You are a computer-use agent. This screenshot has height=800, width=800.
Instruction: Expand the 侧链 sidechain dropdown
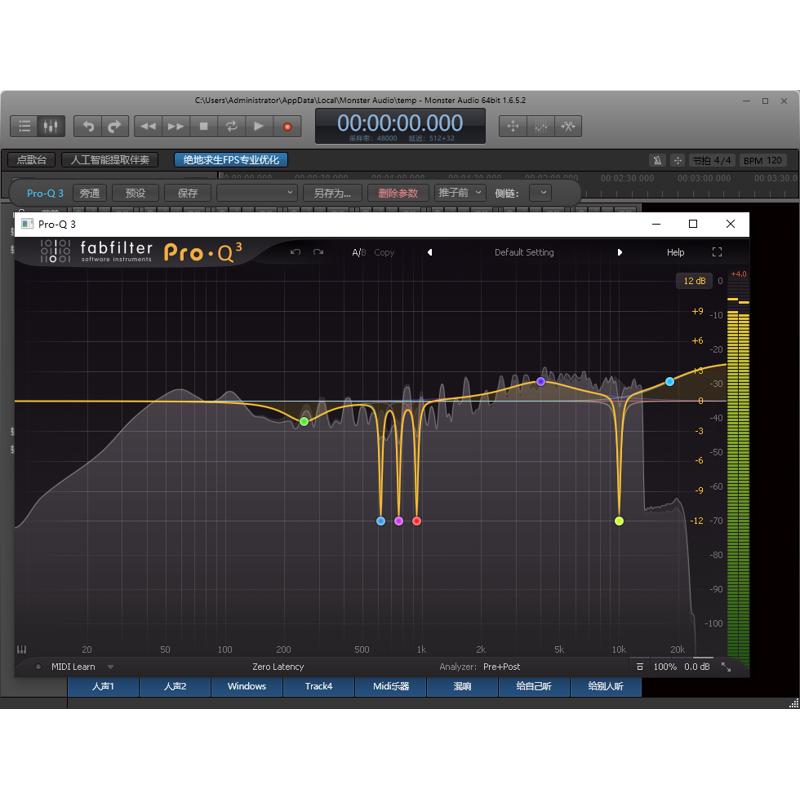[x=541, y=193]
